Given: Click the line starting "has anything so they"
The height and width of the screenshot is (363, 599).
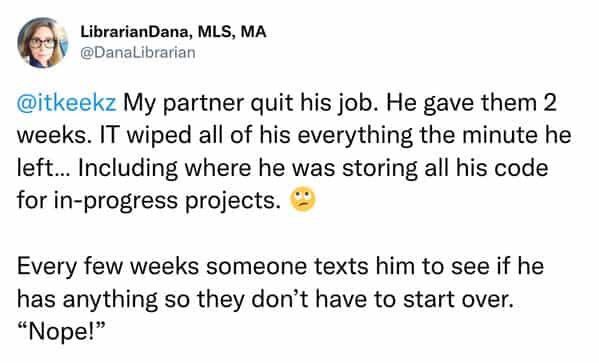Looking at the screenshot, I should point(266,299).
